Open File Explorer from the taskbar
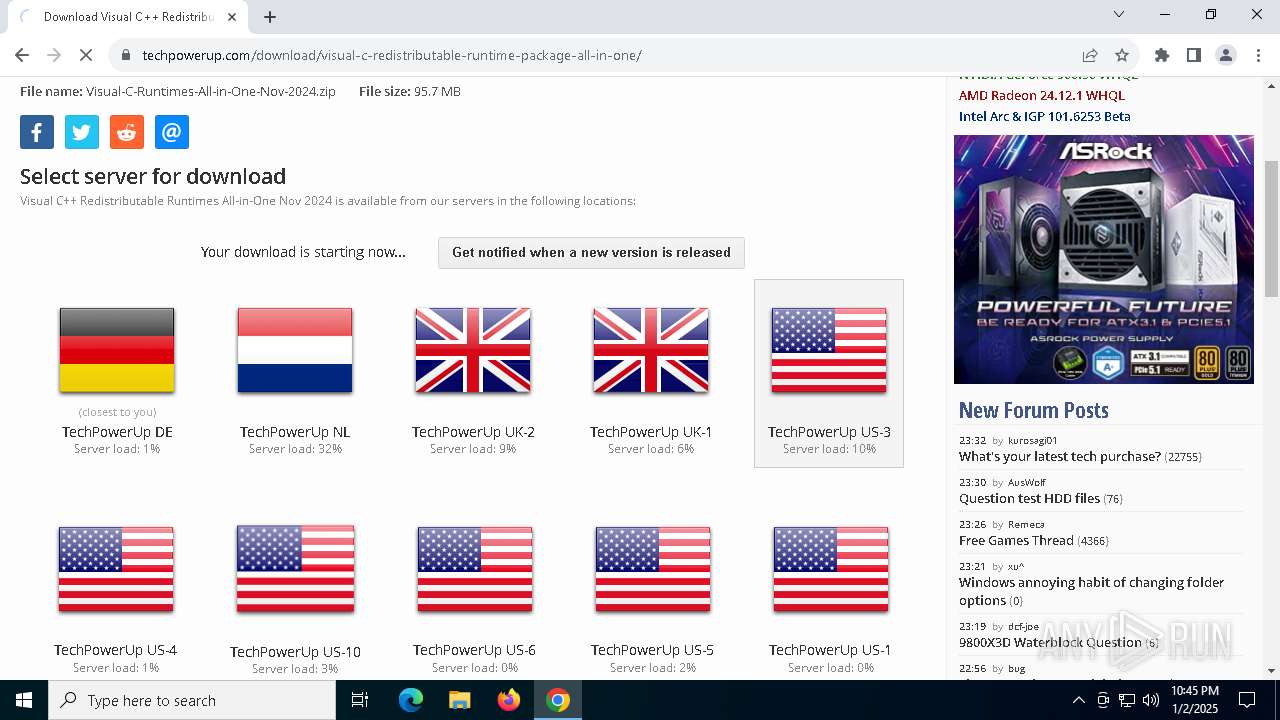 coord(459,700)
